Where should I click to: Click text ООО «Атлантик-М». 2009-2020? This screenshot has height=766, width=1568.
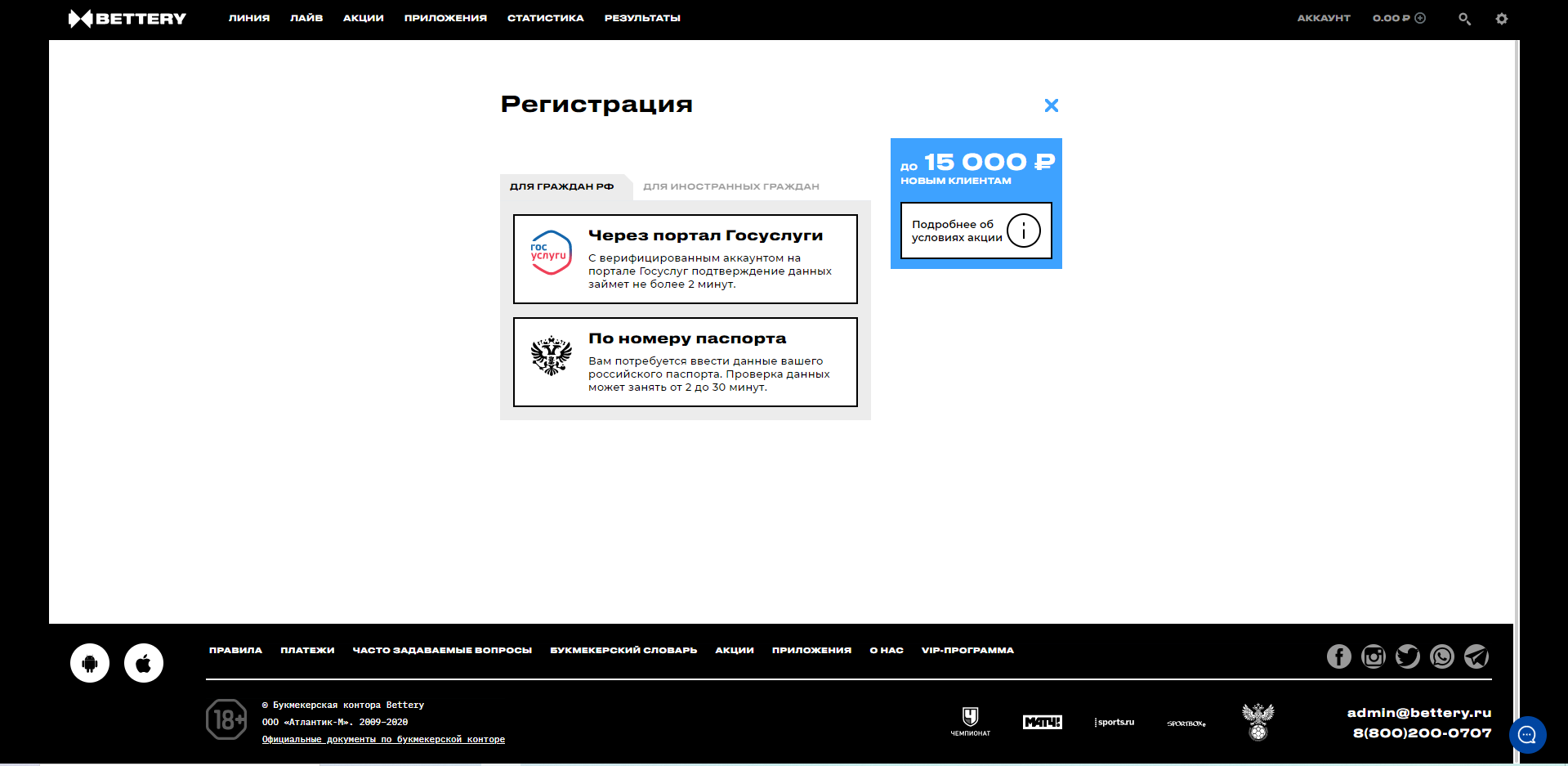point(335,722)
